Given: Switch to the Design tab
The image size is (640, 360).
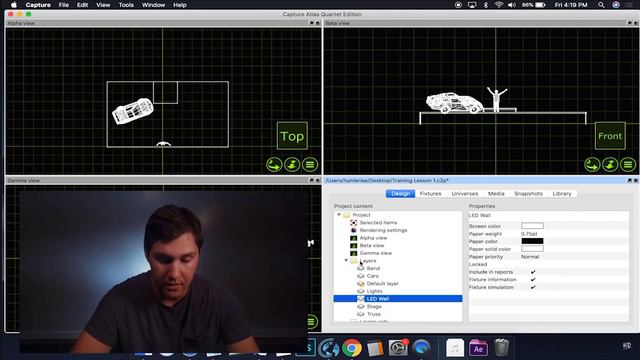Looking at the screenshot, I should (400, 193).
